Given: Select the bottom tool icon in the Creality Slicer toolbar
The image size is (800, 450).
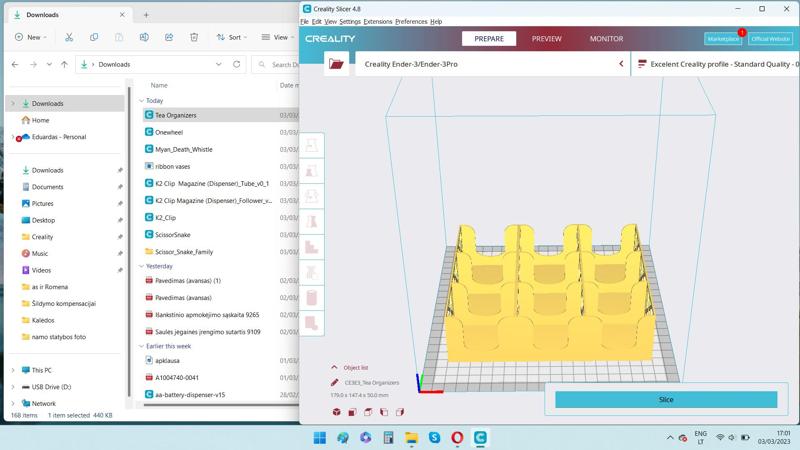Looking at the screenshot, I should (312, 322).
